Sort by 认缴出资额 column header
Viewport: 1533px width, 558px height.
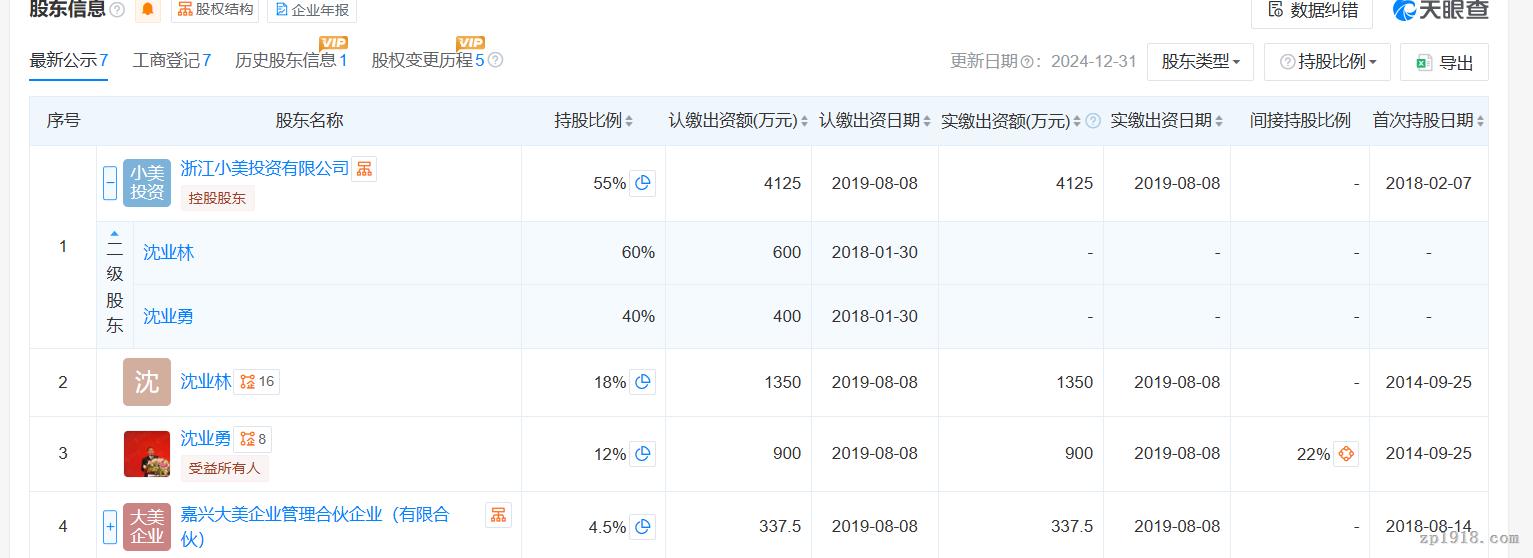(738, 121)
